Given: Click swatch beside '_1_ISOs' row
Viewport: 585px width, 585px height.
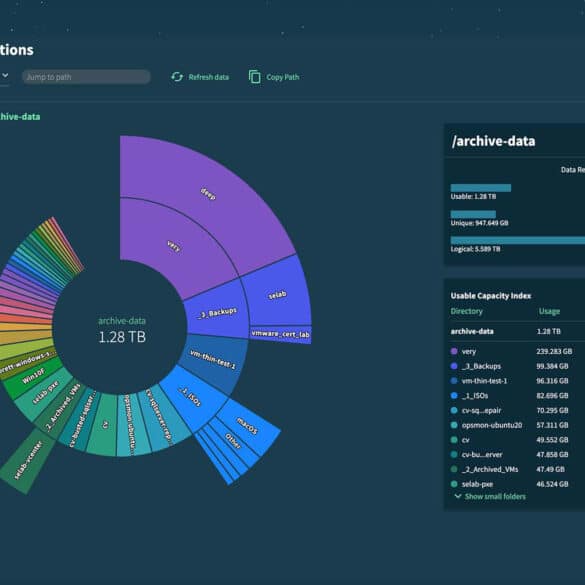Looking at the screenshot, I should point(454,395).
